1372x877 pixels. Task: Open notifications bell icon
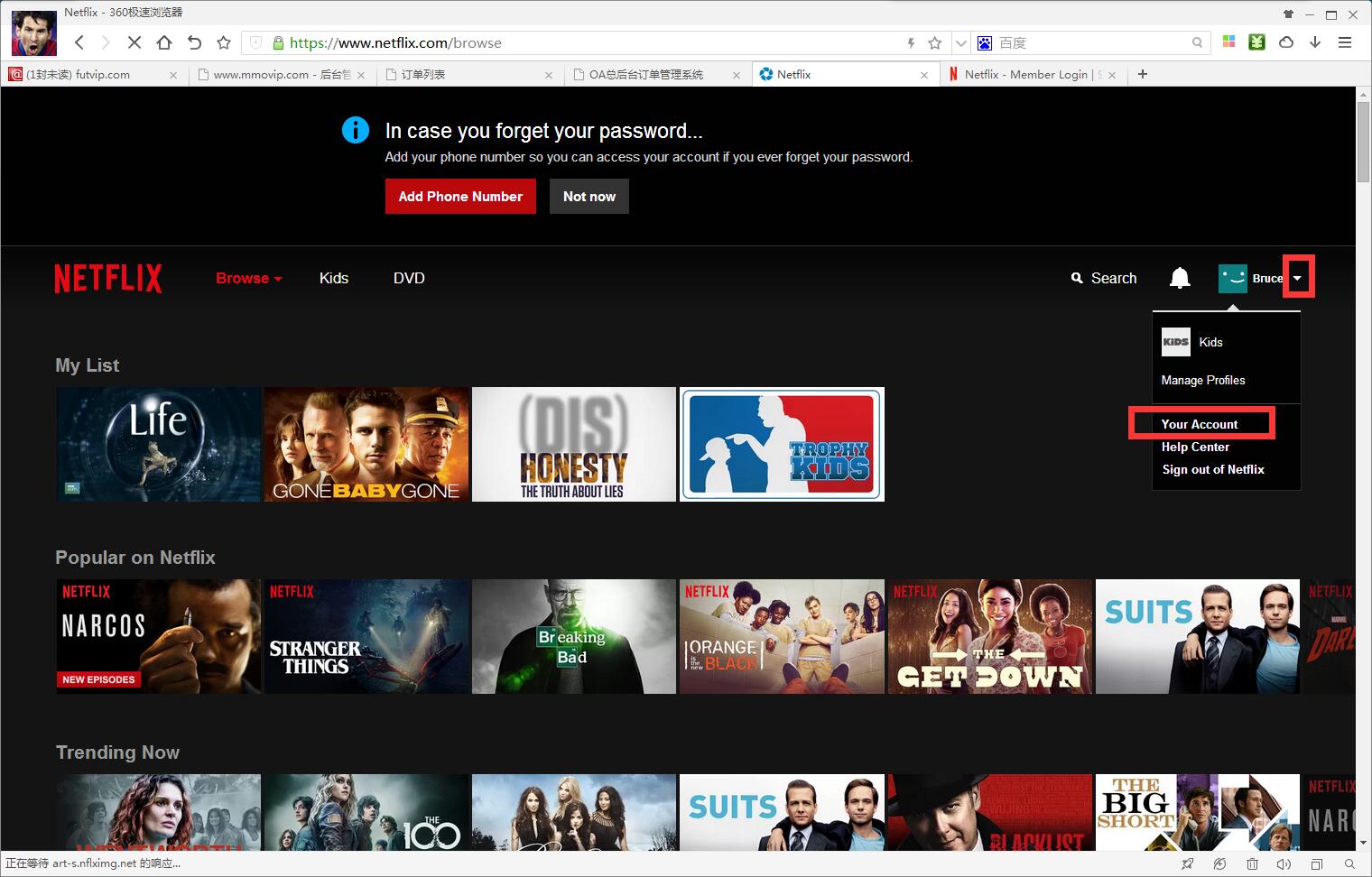[1180, 278]
